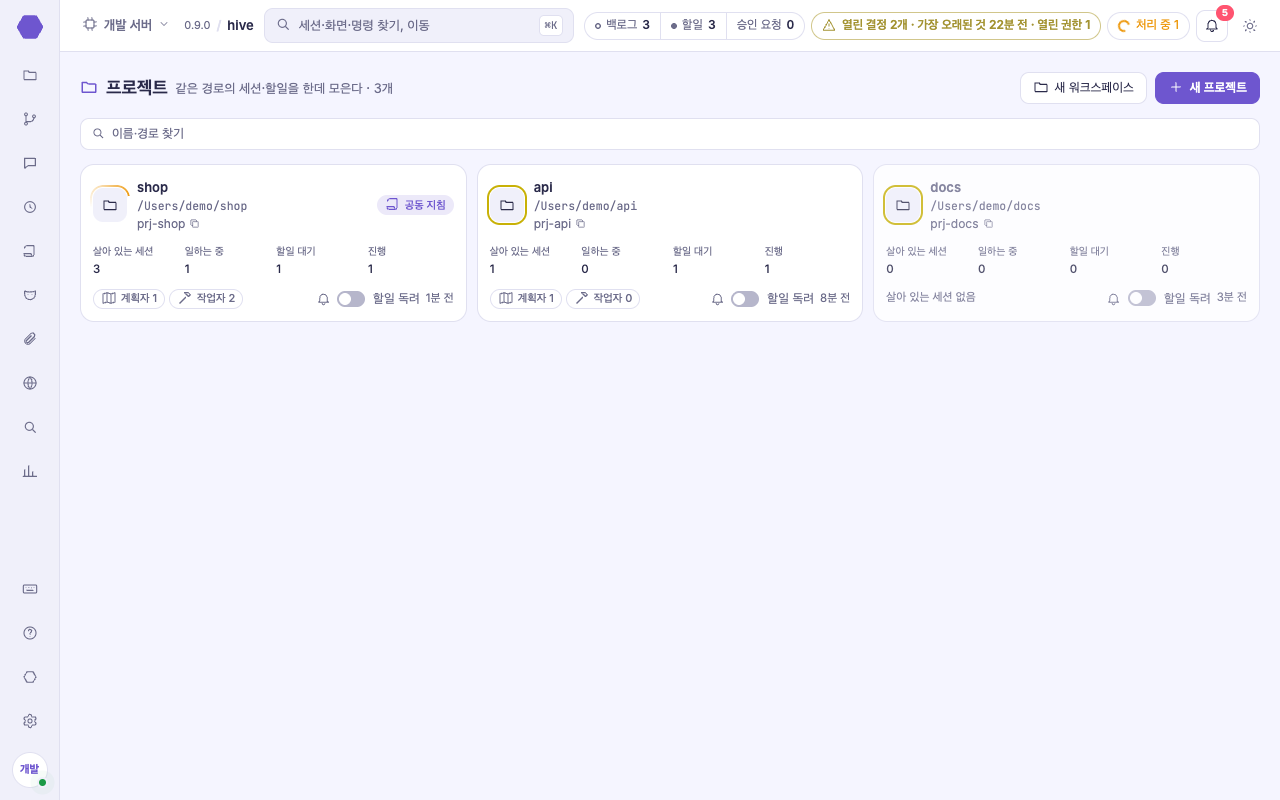Viewport: 1280px width, 800px height.
Task: Open the 백로그 3 header tab
Action: (622, 25)
